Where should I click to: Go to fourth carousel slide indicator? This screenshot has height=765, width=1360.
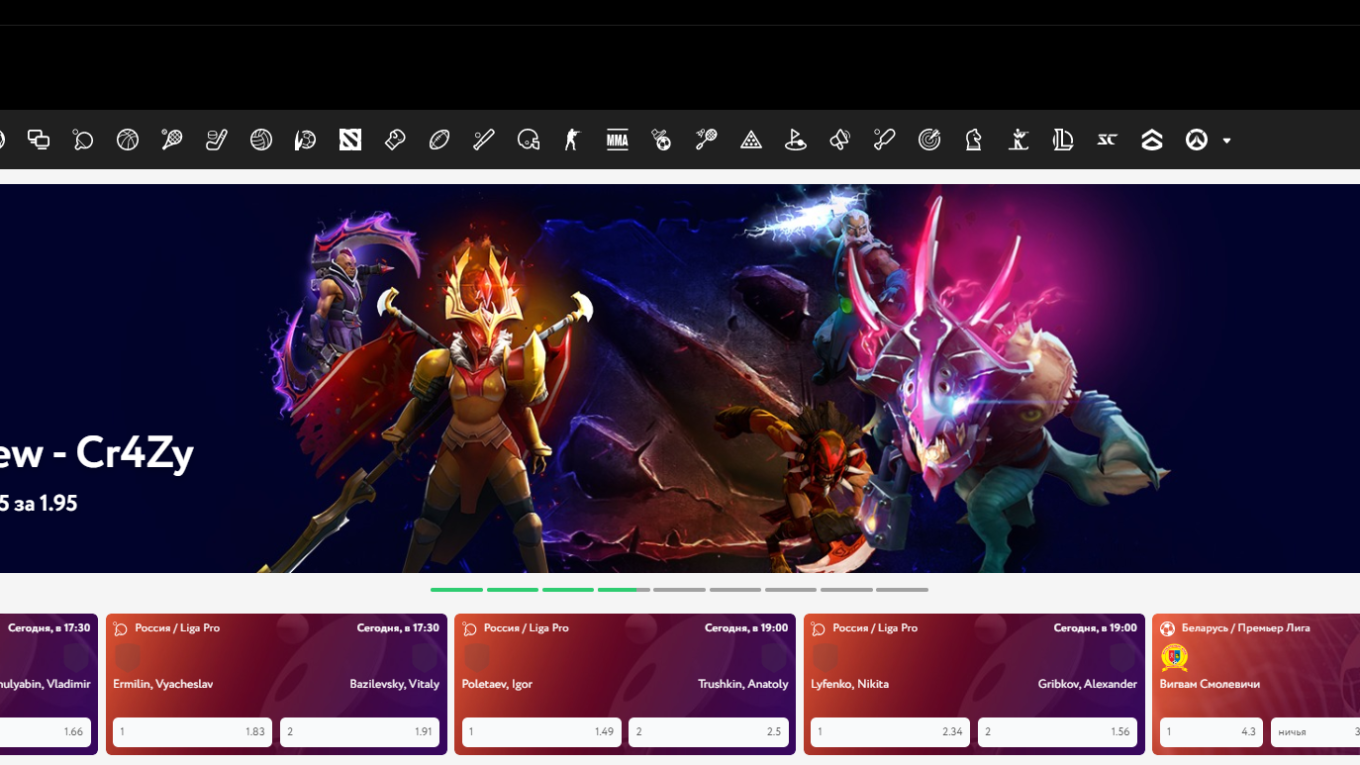coord(624,590)
